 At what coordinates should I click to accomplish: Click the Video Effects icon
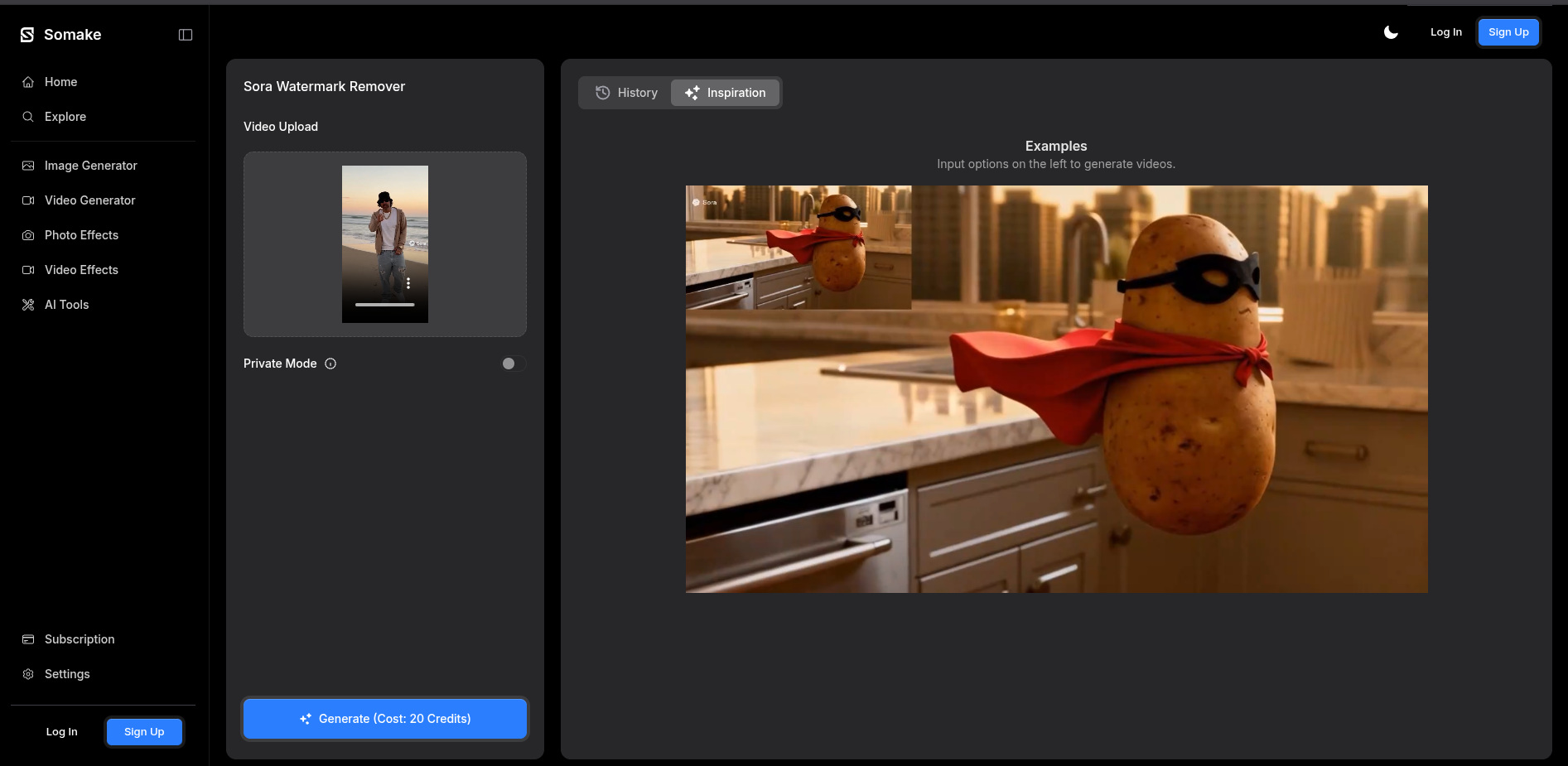28,270
